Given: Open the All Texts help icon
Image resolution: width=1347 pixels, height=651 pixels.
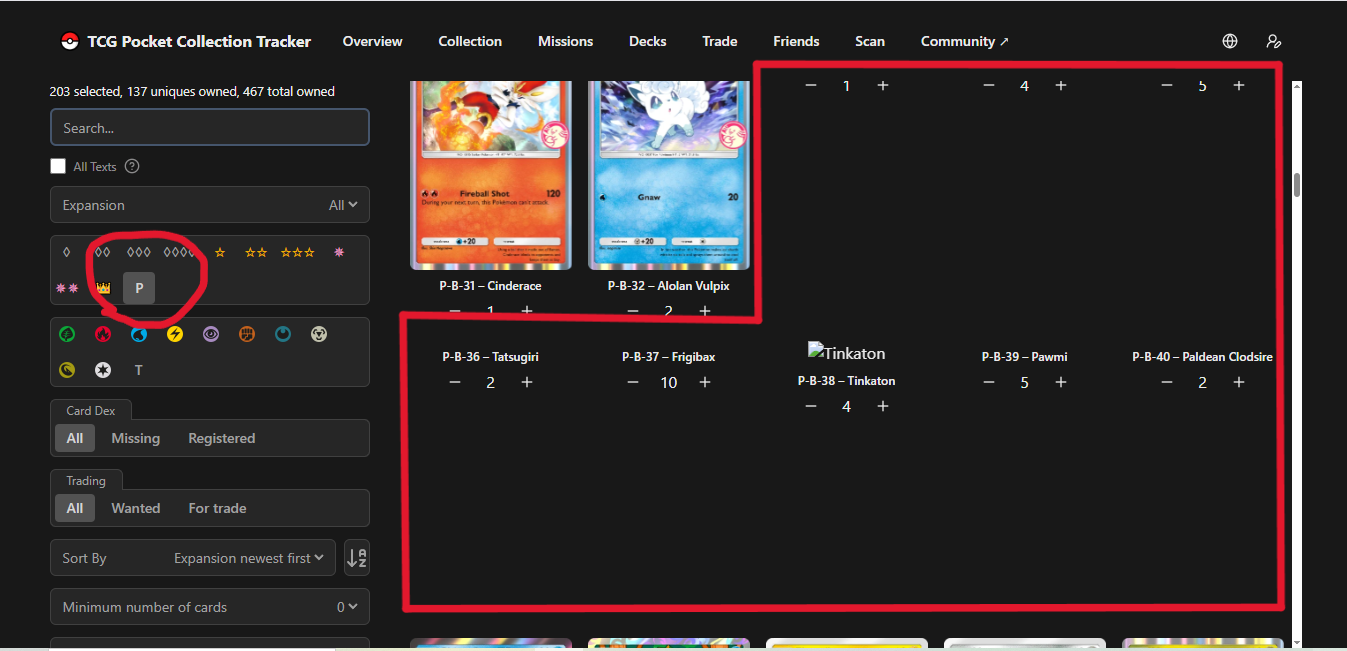Looking at the screenshot, I should pyautogui.click(x=132, y=166).
